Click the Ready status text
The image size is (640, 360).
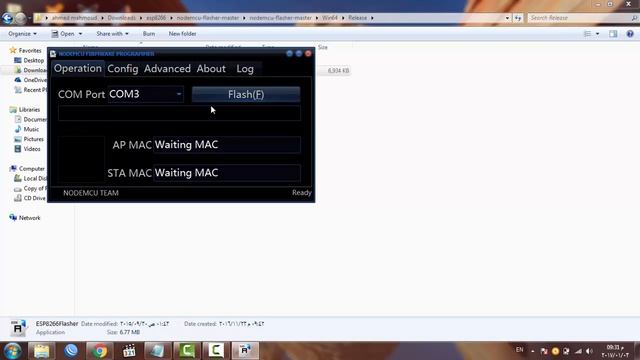[302, 193]
